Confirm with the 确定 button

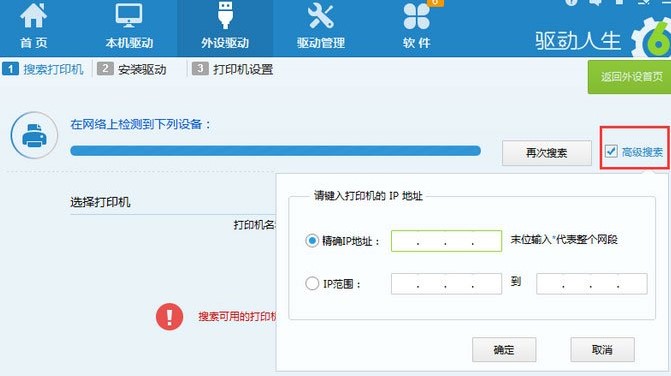(x=504, y=349)
